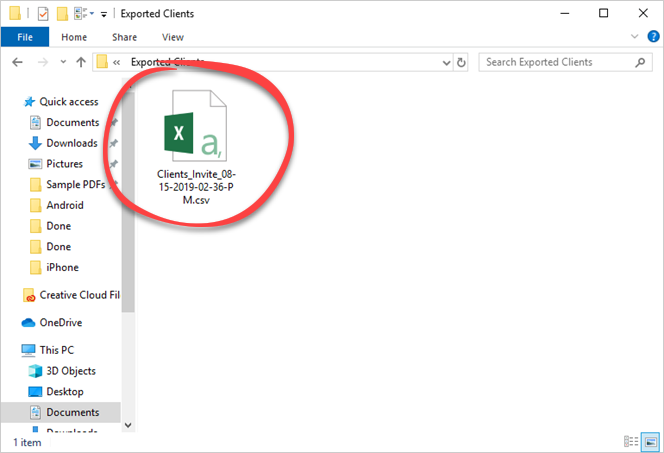This screenshot has height=453, width=664.
Task: Switch to the Large icons view layout
Action: [x=650, y=441]
